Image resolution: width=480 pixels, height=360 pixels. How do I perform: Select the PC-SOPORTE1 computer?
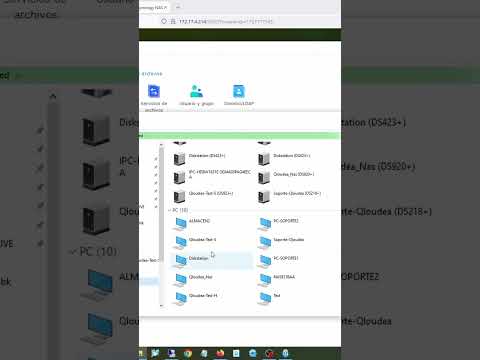click(x=279, y=261)
